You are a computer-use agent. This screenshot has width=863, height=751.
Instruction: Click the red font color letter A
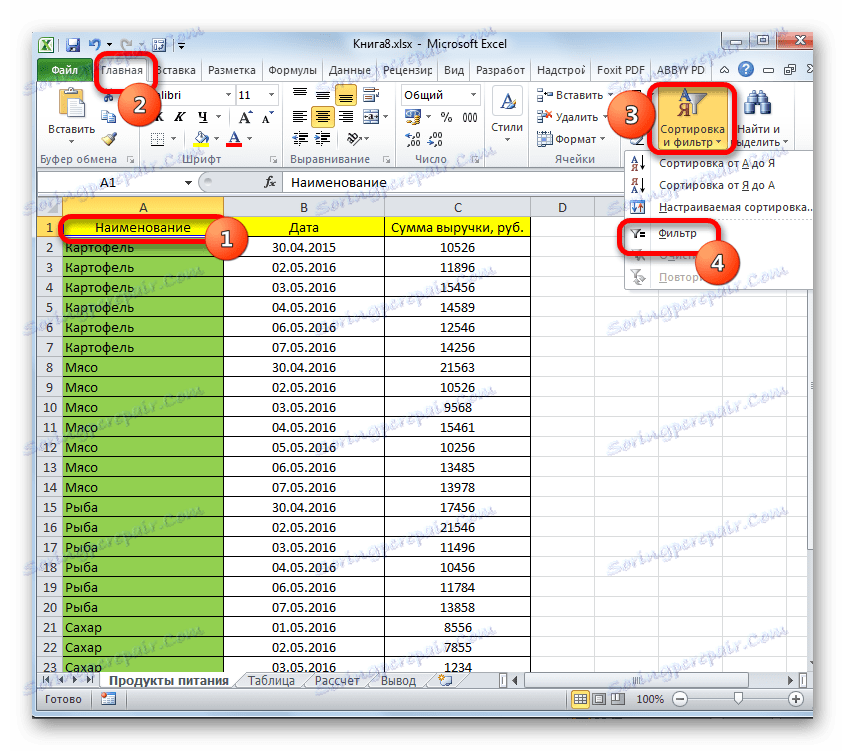(234, 139)
